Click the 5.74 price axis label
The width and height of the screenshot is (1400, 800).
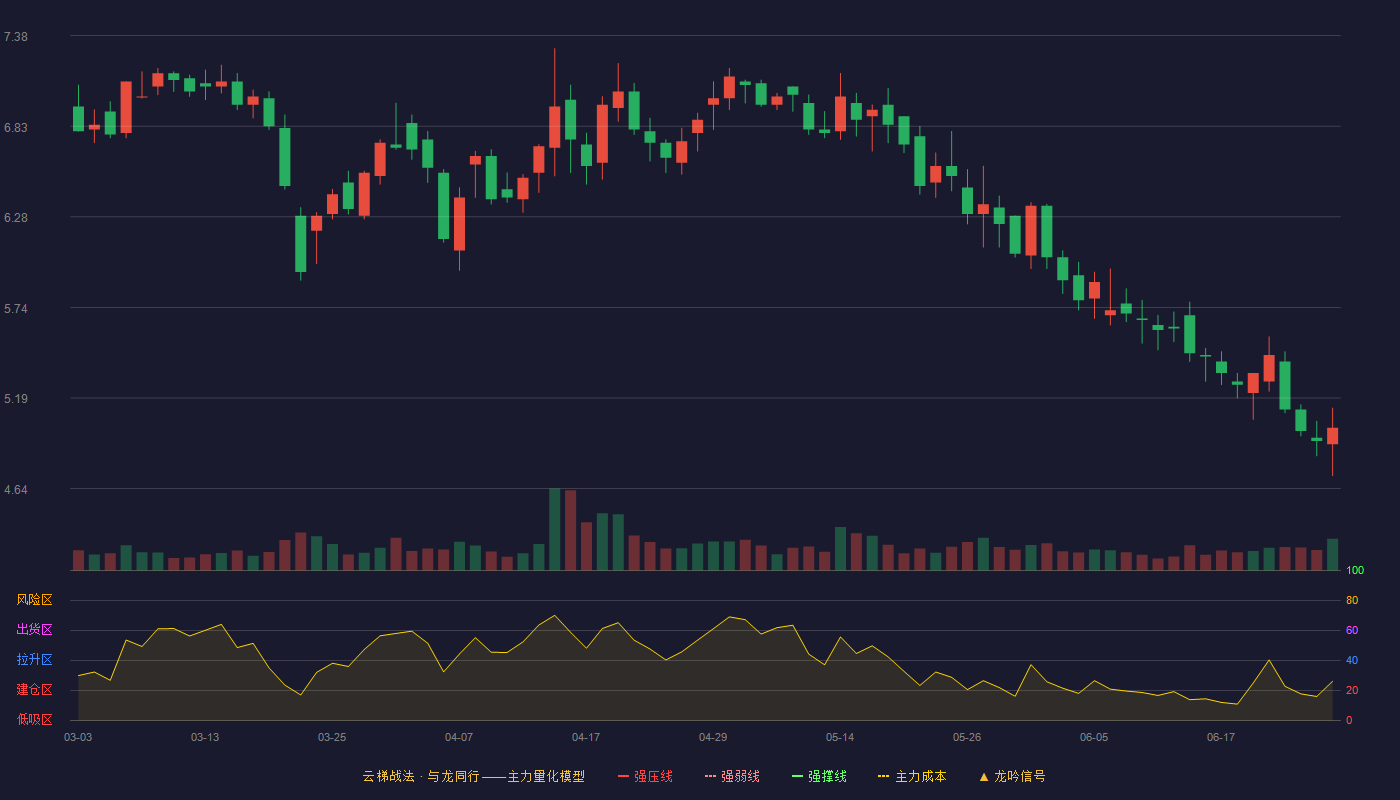tap(16, 309)
